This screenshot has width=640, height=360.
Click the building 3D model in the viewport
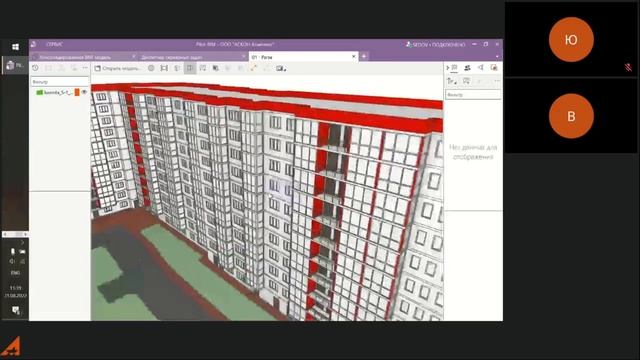(x=267, y=202)
